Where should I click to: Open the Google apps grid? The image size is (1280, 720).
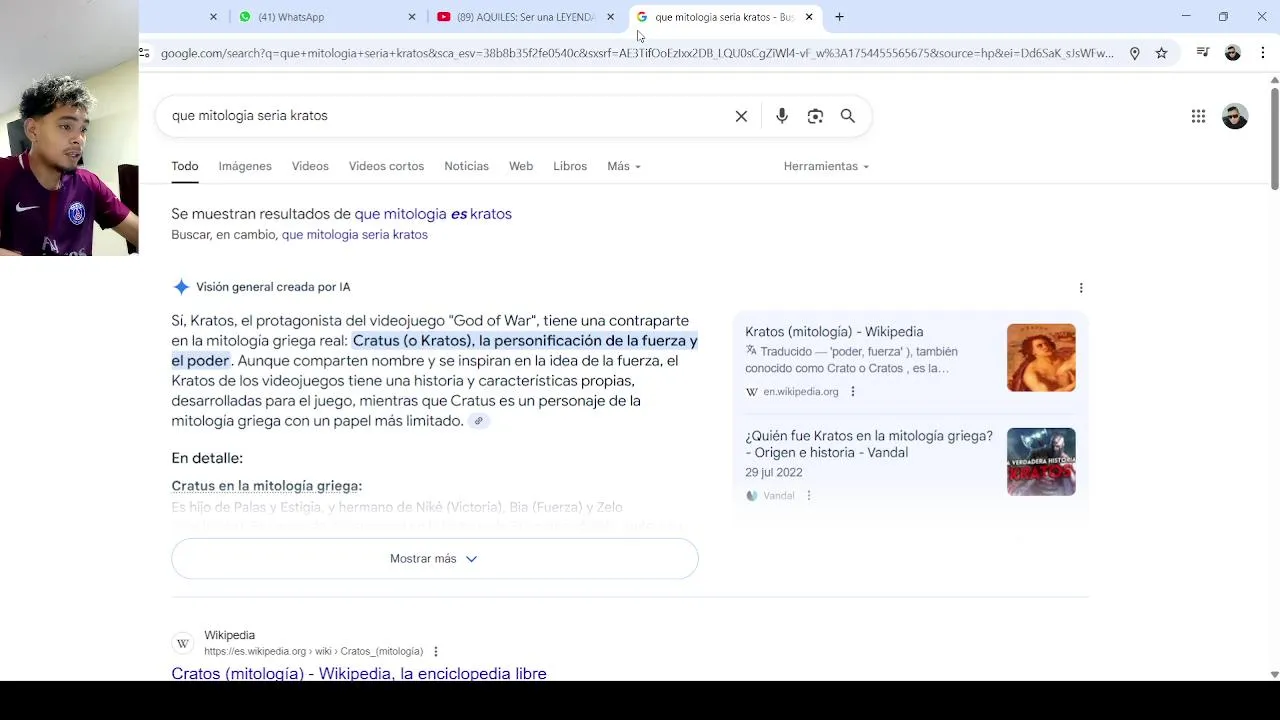pyautogui.click(x=1198, y=116)
